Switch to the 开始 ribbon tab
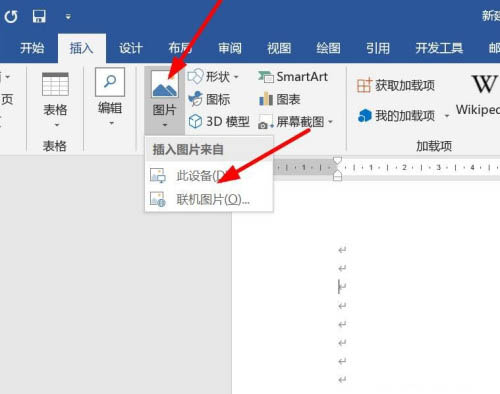The image size is (500, 394). pos(32,48)
